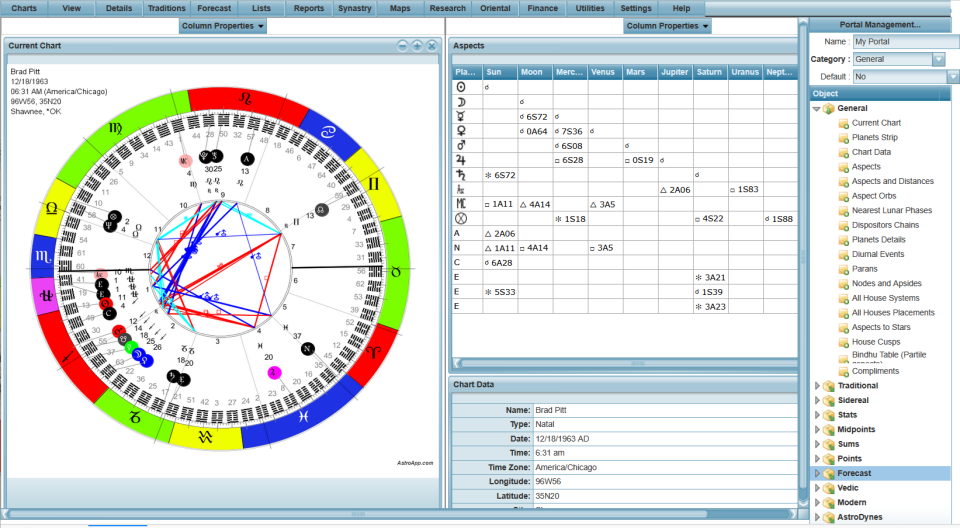The image size is (960, 528).
Task: Click the Venus symbol in Aspects table
Action: 461,131
